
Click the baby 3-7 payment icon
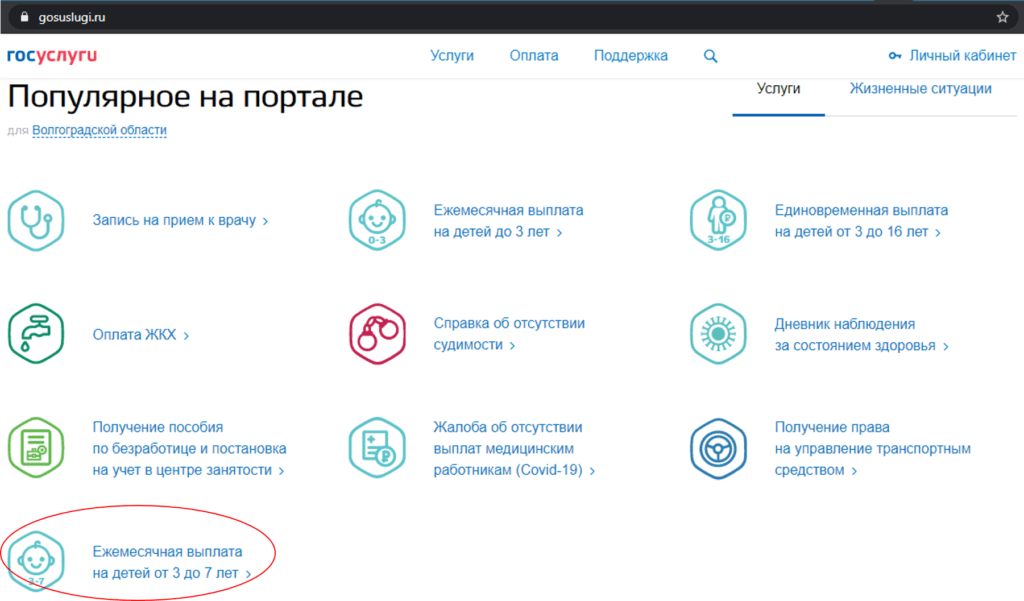pyautogui.click(x=36, y=562)
